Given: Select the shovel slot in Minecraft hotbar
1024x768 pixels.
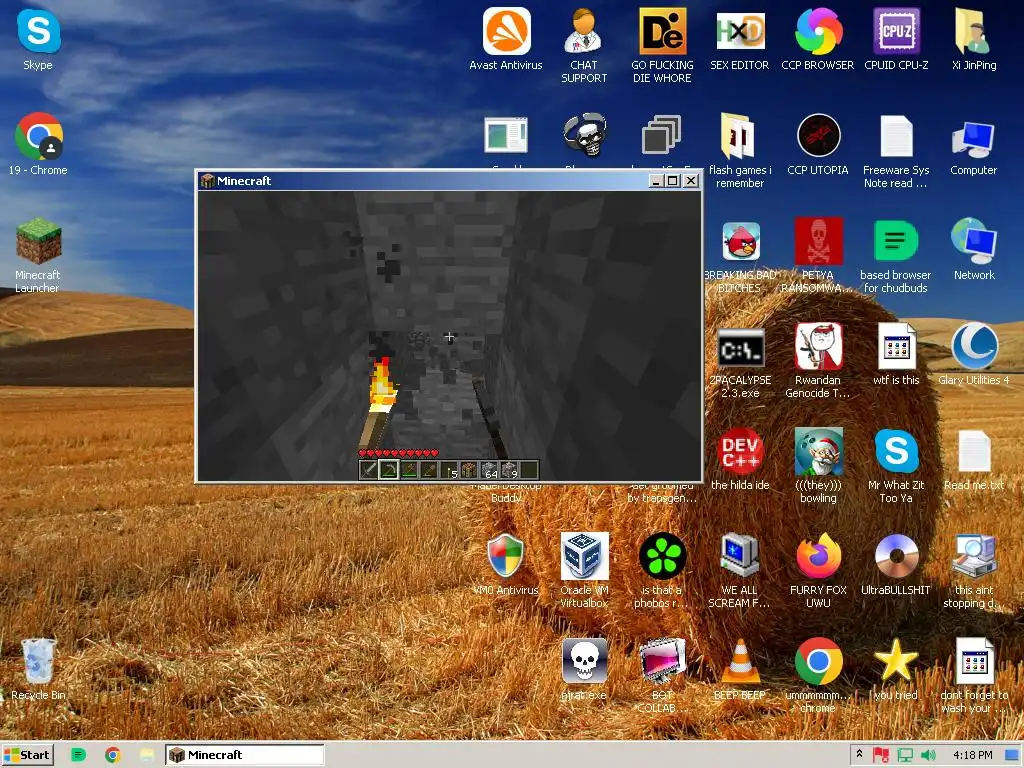Looking at the screenshot, I should (429, 469).
